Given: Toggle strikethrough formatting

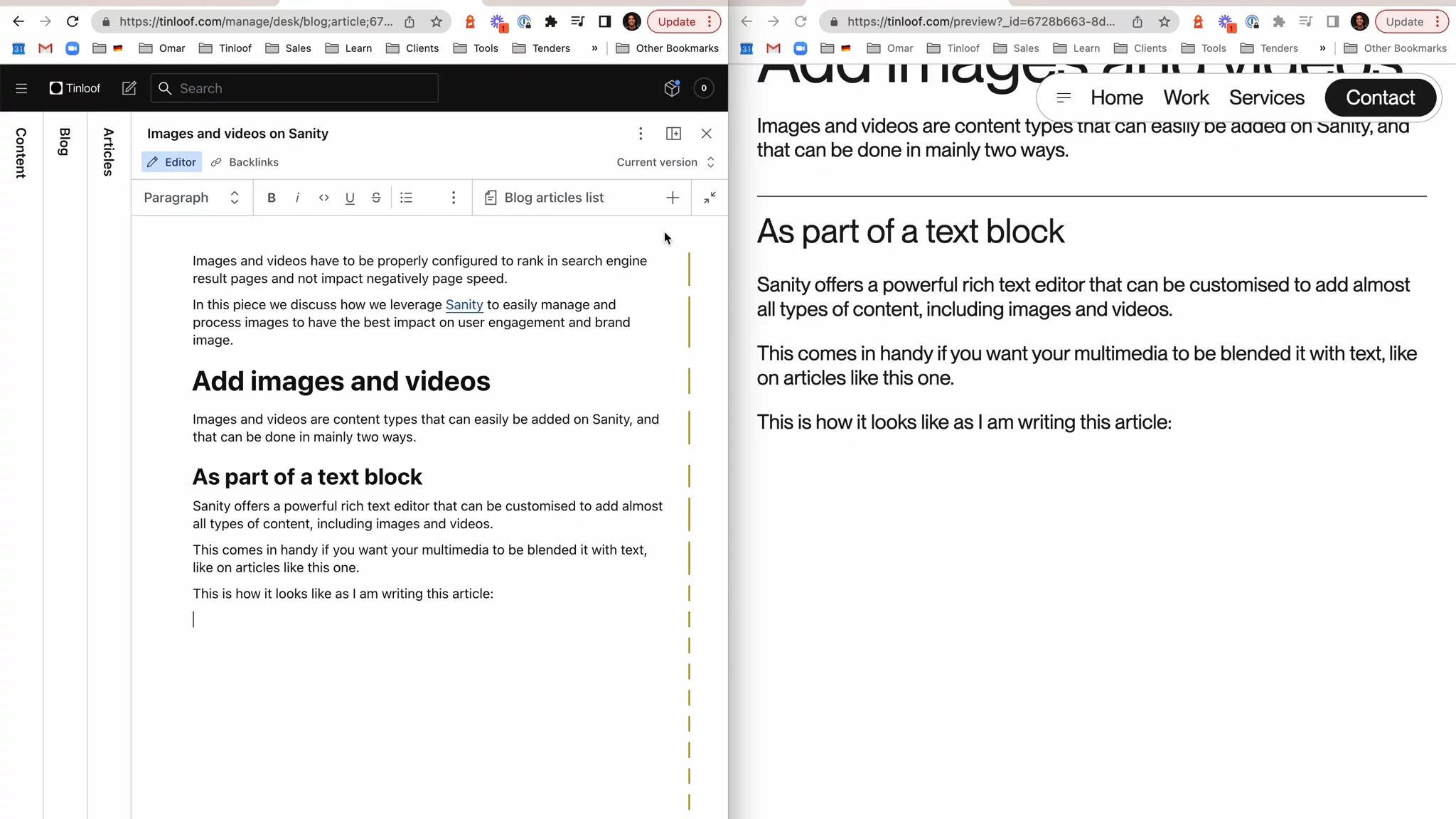Looking at the screenshot, I should (x=376, y=198).
